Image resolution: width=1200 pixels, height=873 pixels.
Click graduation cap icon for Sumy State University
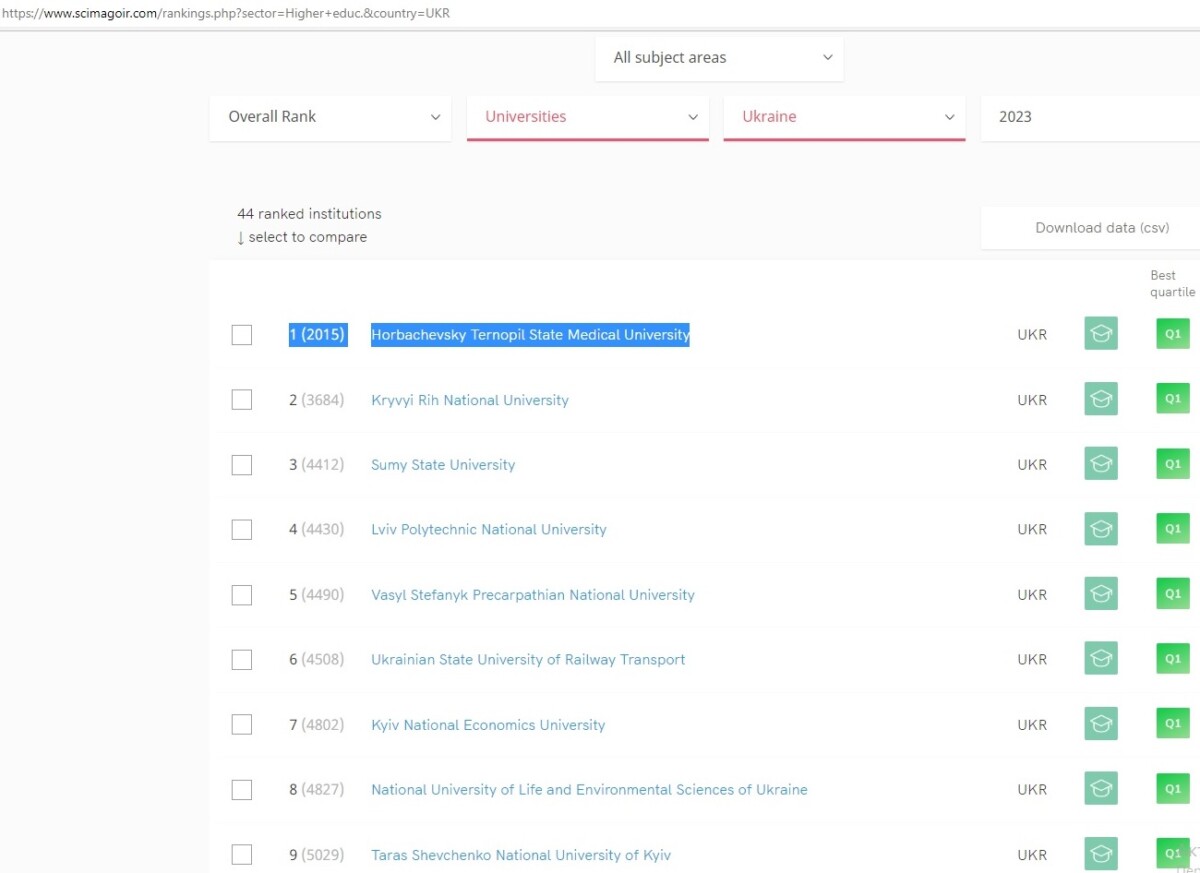(1101, 464)
